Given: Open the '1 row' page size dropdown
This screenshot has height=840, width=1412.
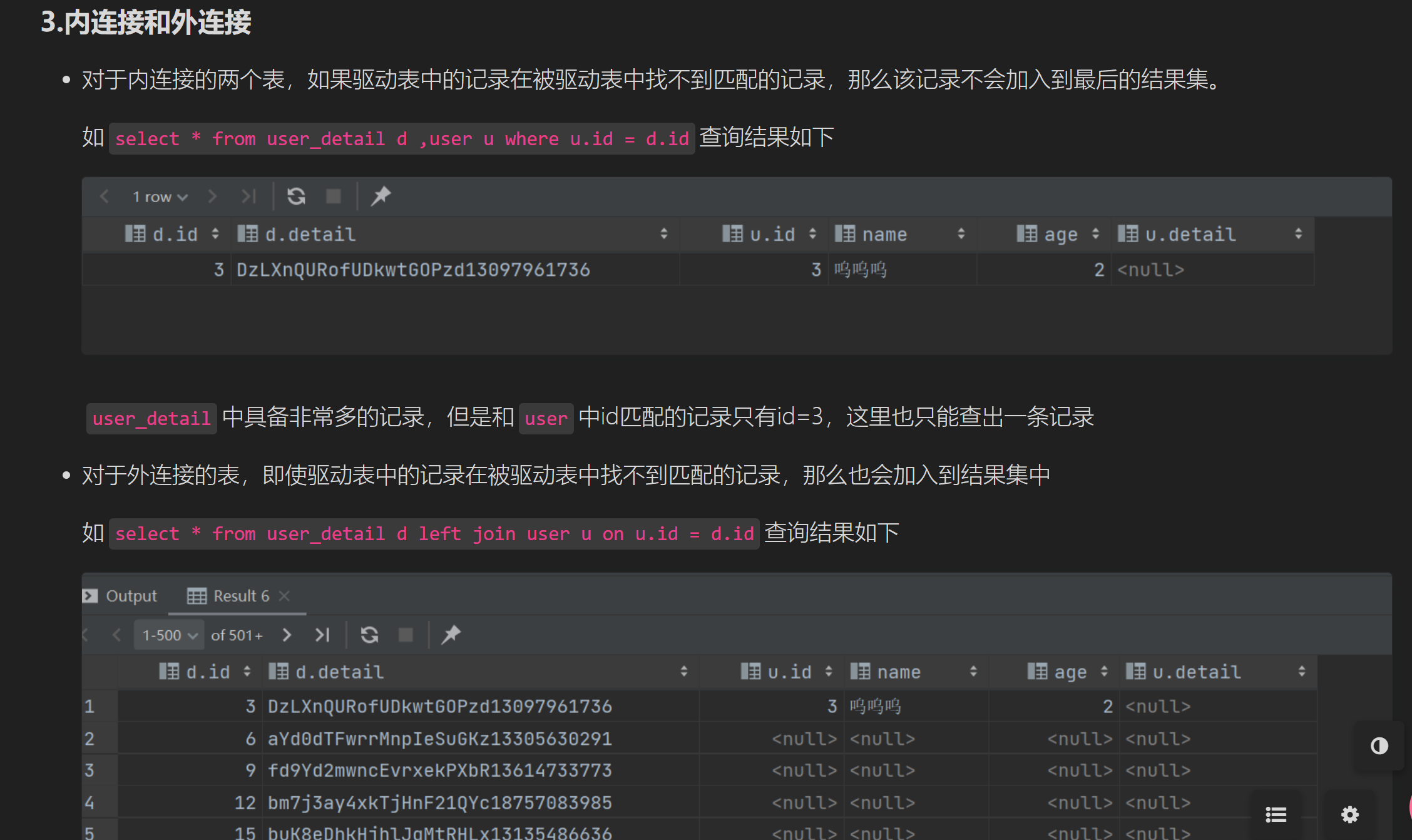Looking at the screenshot, I should coord(160,197).
